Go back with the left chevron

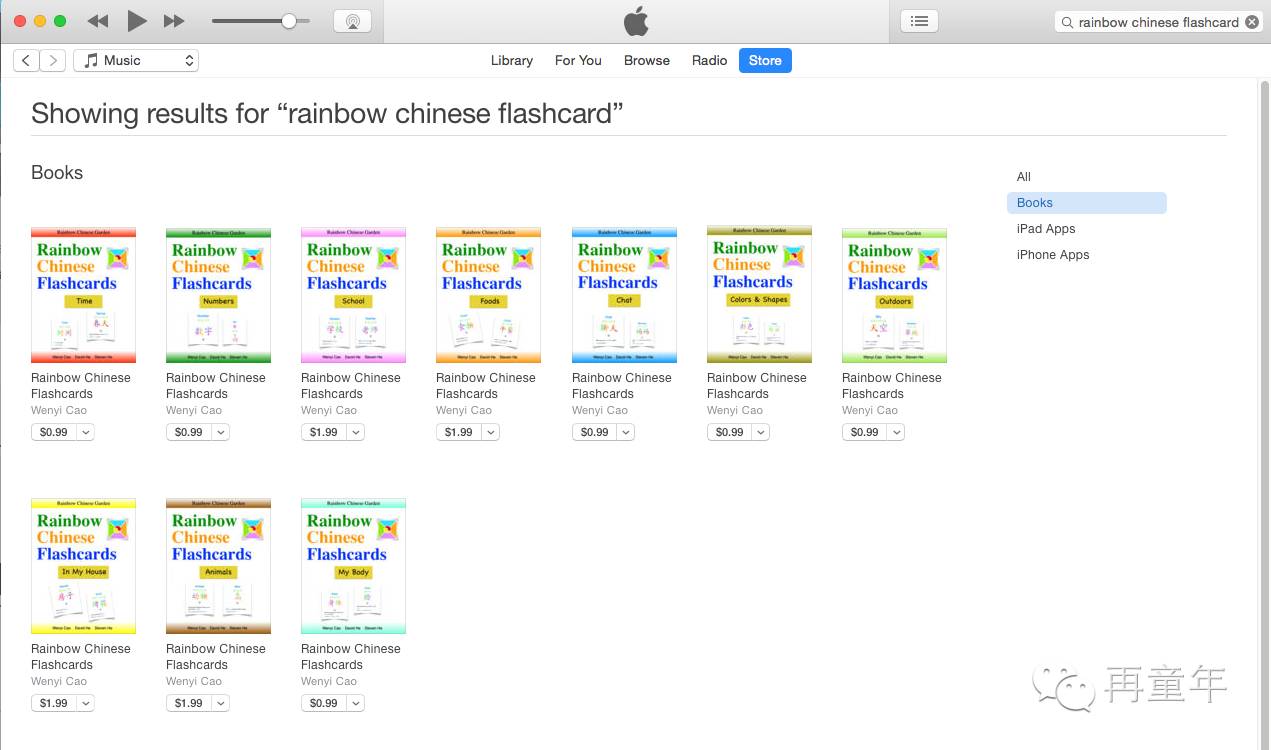click(x=26, y=61)
